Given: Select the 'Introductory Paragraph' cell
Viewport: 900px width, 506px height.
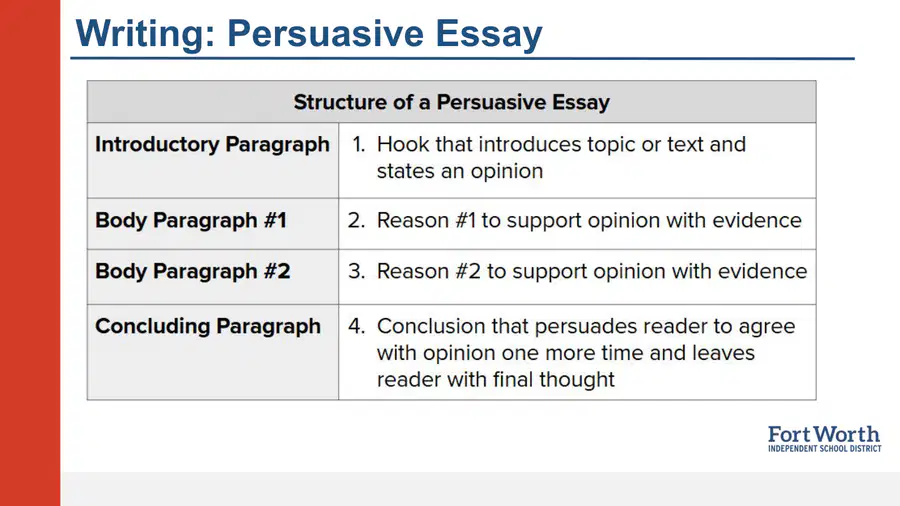Looking at the screenshot, I should tap(213, 160).
